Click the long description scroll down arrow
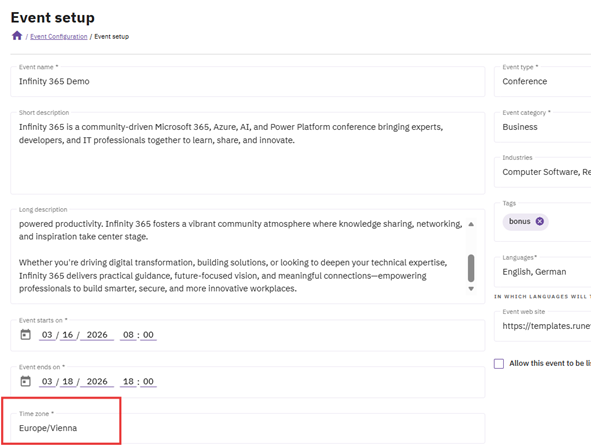The image size is (591, 446). [471, 289]
